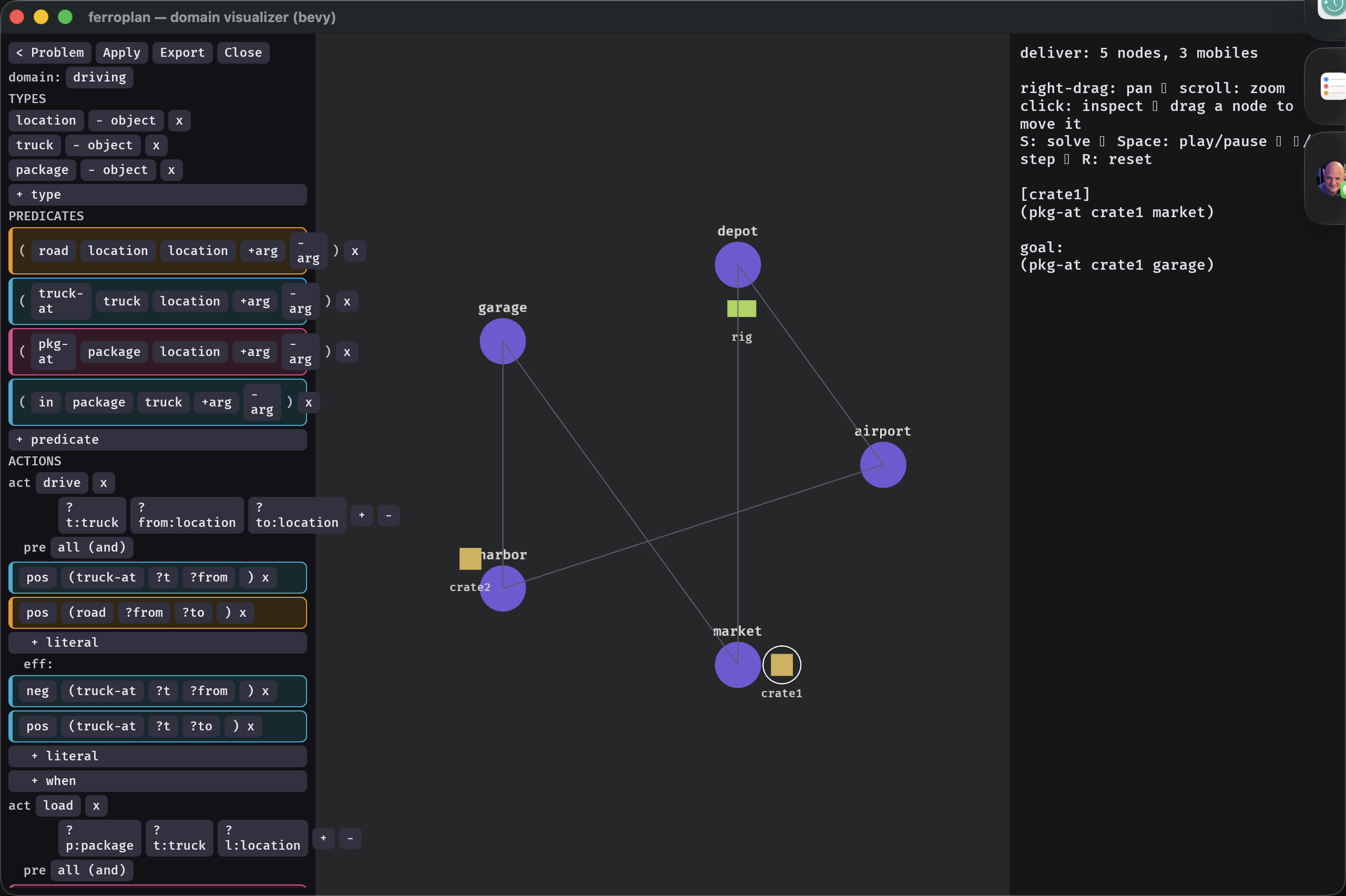Image resolution: width=1346 pixels, height=896 pixels.
Task: Edit the domain name driving field
Action: (99, 77)
